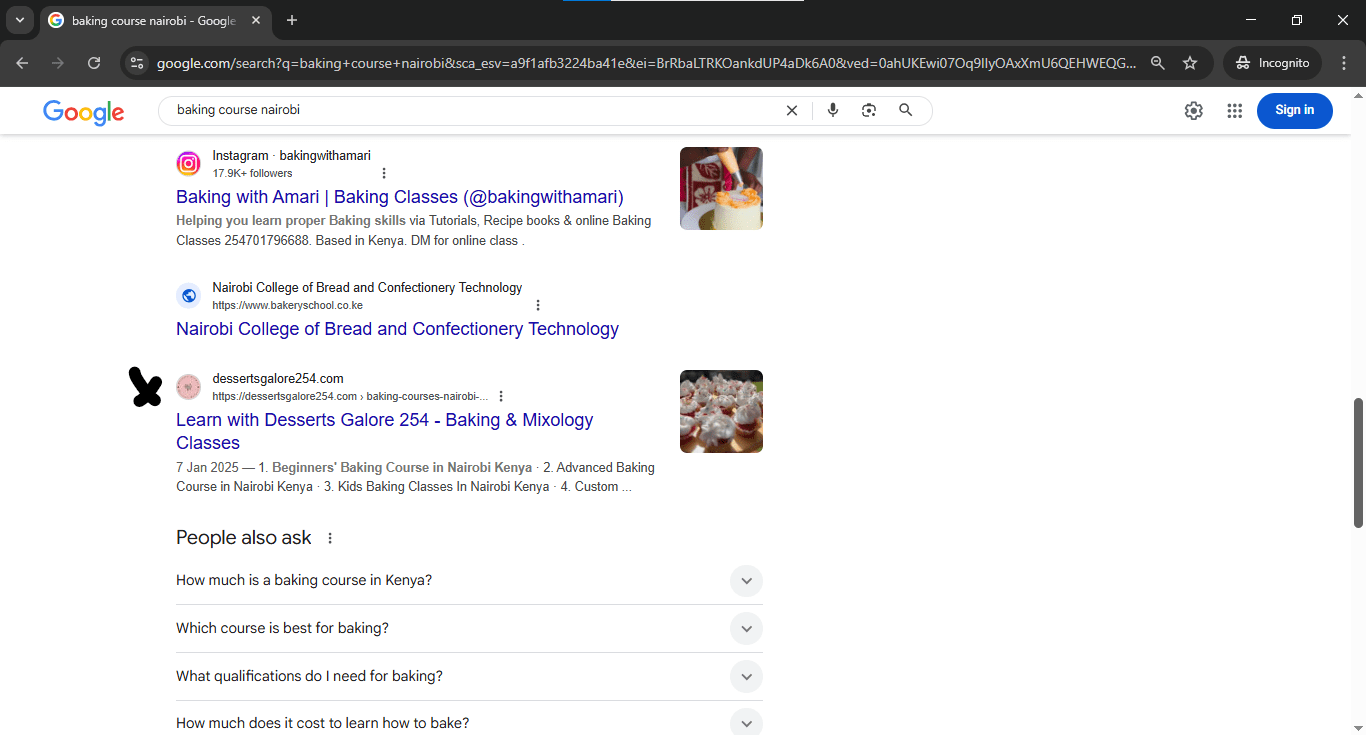Click the Sign in button
1366x735 pixels.
[x=1295, y=110]
